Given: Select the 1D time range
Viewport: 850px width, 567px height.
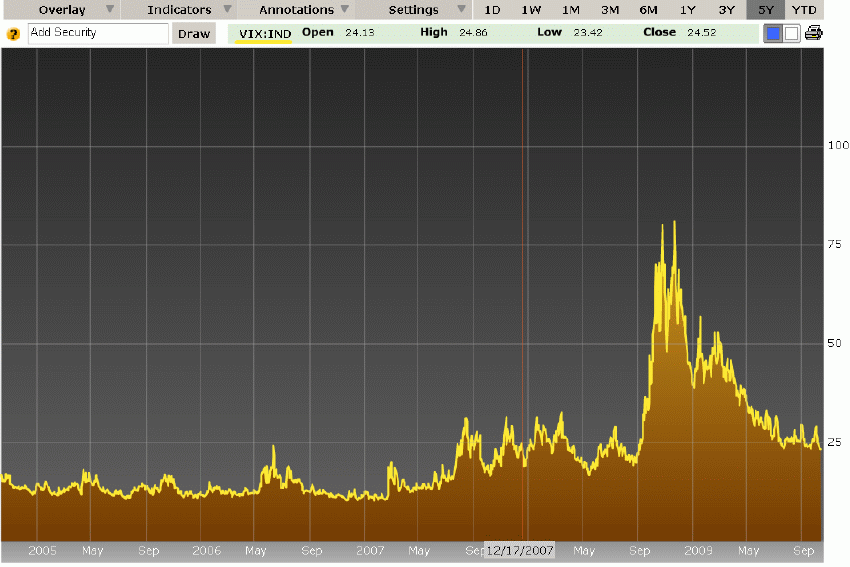Looking at the screenshot, I should [492, 10].
